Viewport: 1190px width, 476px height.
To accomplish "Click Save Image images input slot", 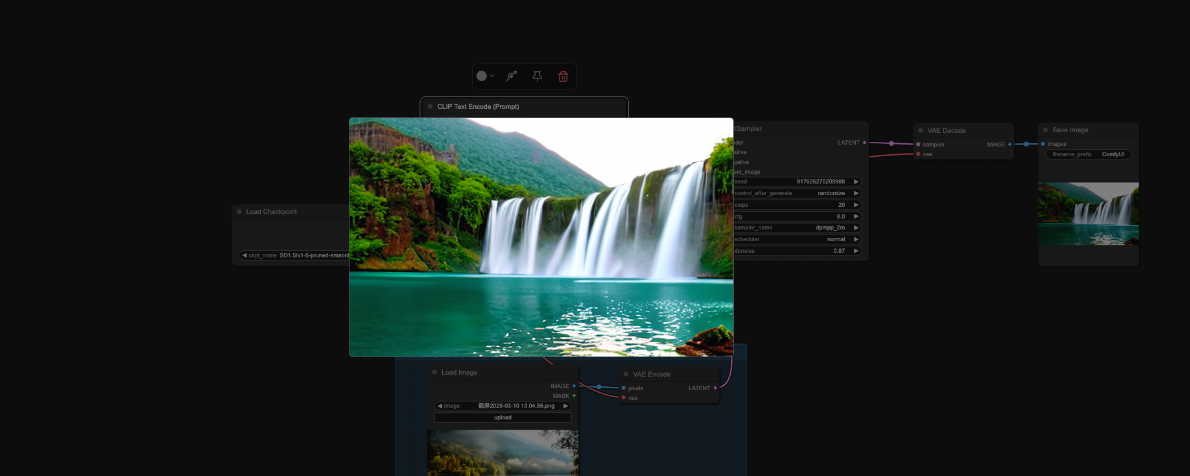I will [x=1043, y=143].
